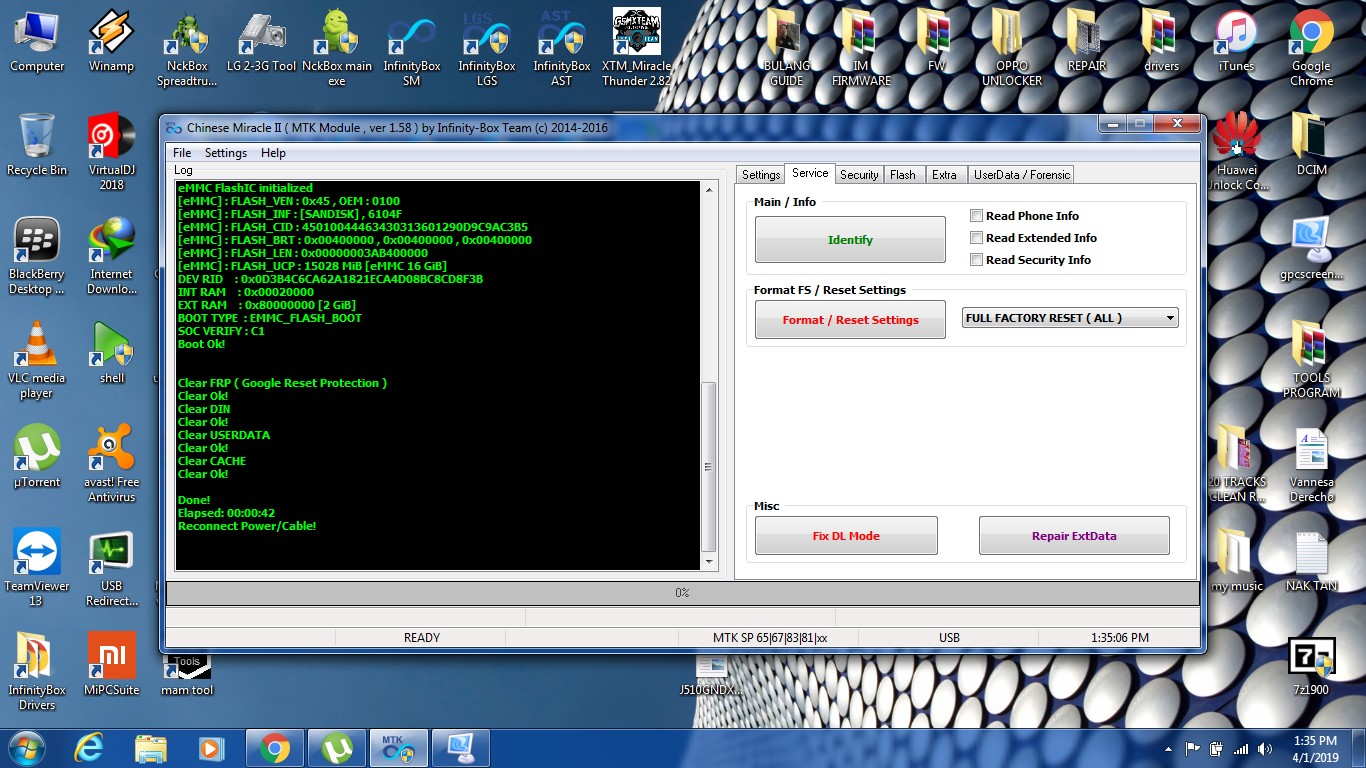
Task: Select the NAK TAN text file
Action: pyautogui.click(x=1311, y=561)
